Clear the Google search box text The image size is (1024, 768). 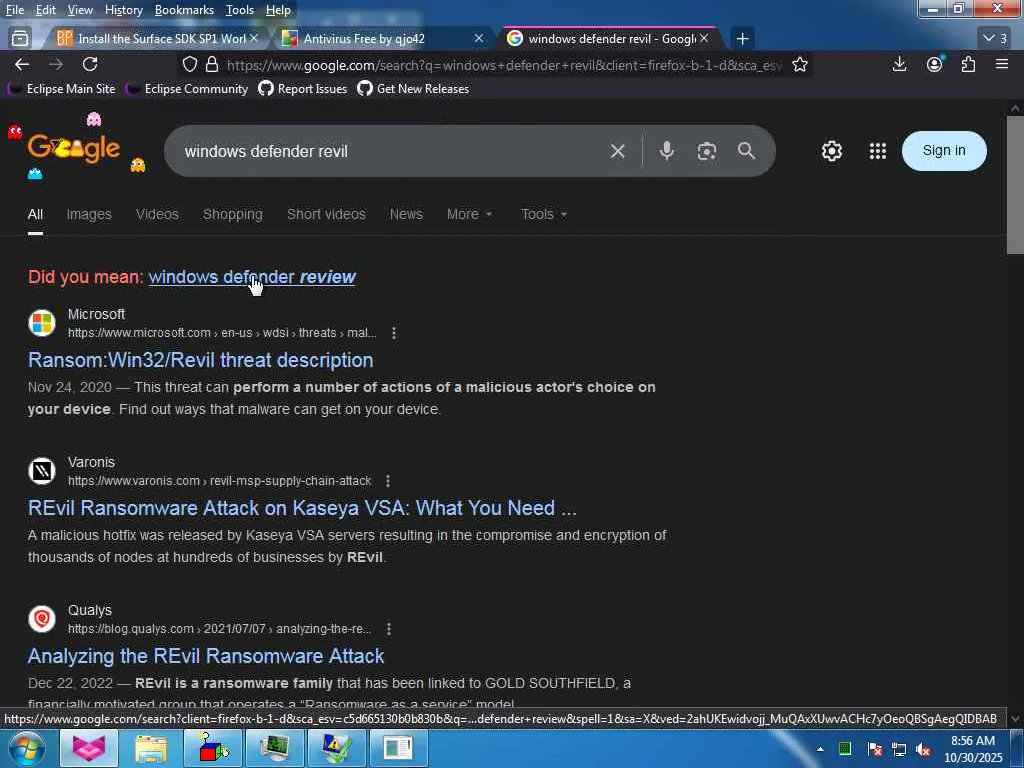pos(617,152)
